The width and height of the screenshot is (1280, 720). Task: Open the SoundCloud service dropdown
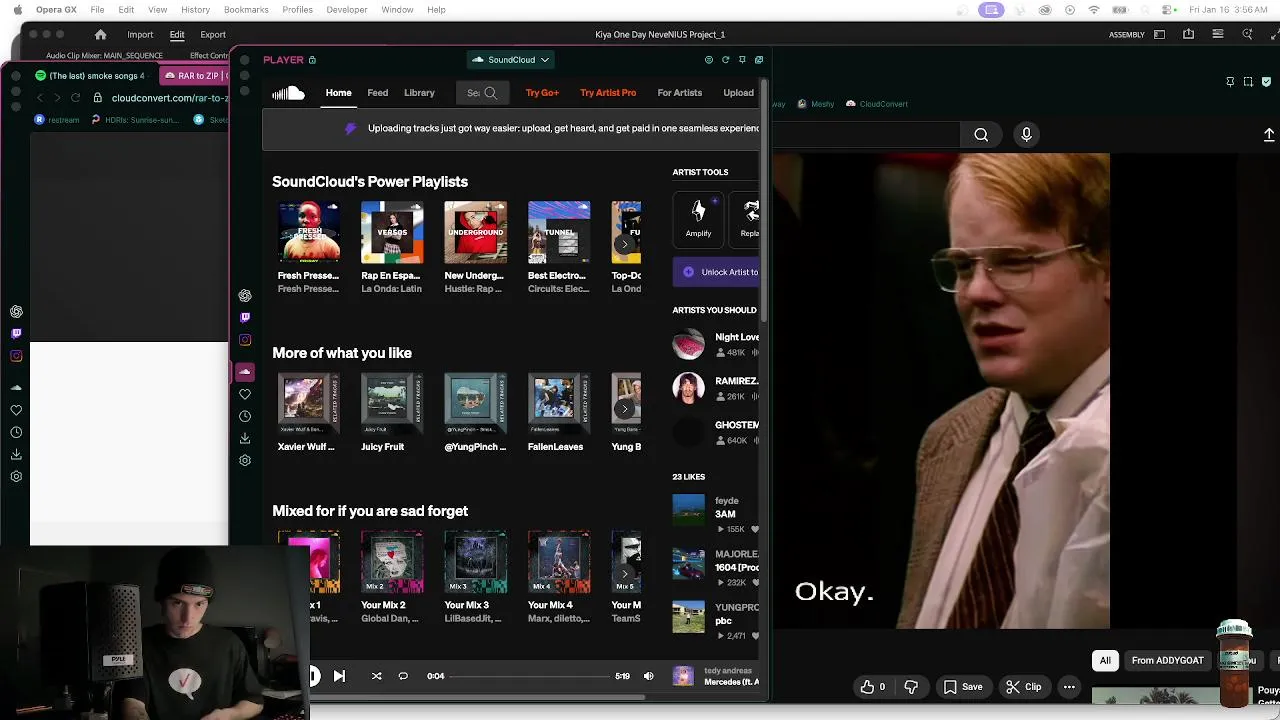tap(510, 60)
